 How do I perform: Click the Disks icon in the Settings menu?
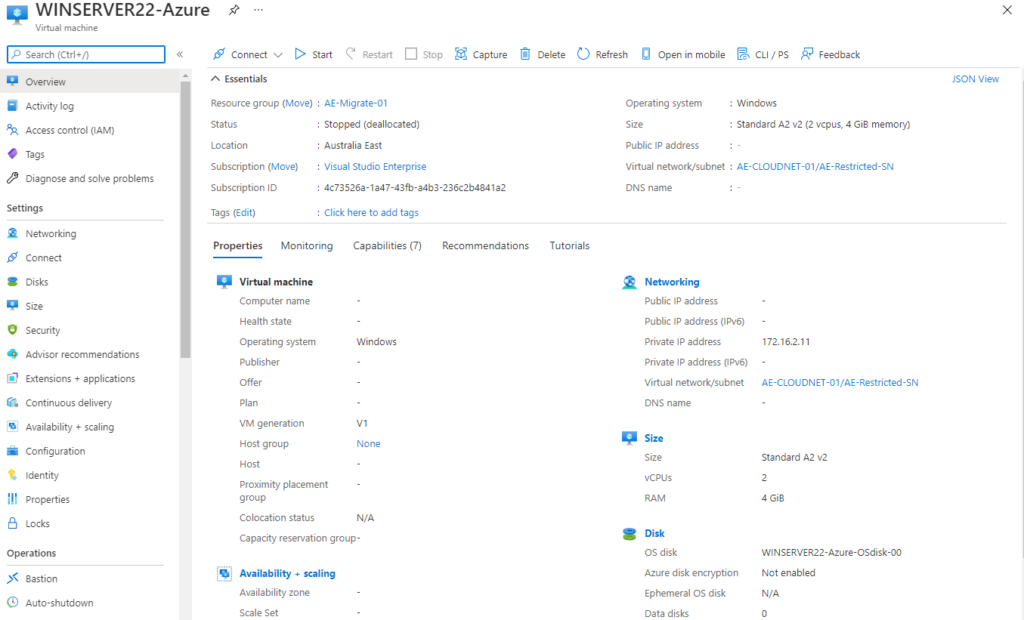tap(12, 281)
